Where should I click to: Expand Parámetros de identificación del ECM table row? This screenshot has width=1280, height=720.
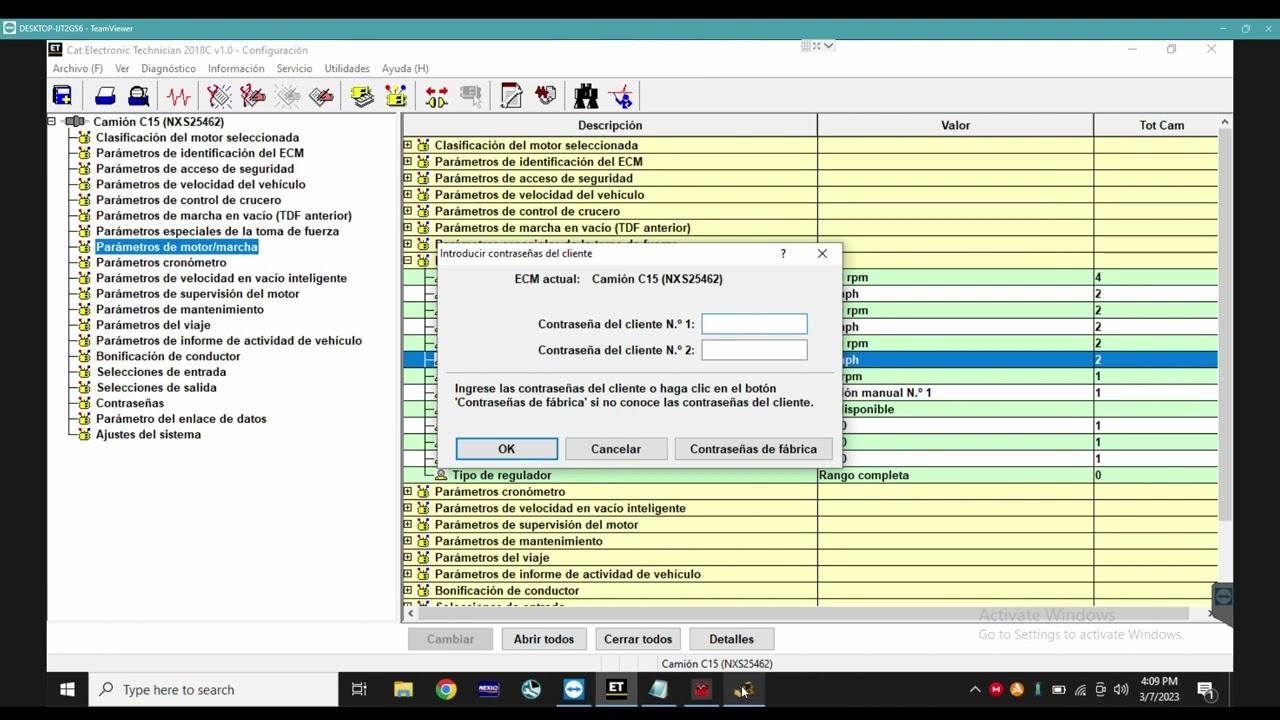(x=407, y=161)
